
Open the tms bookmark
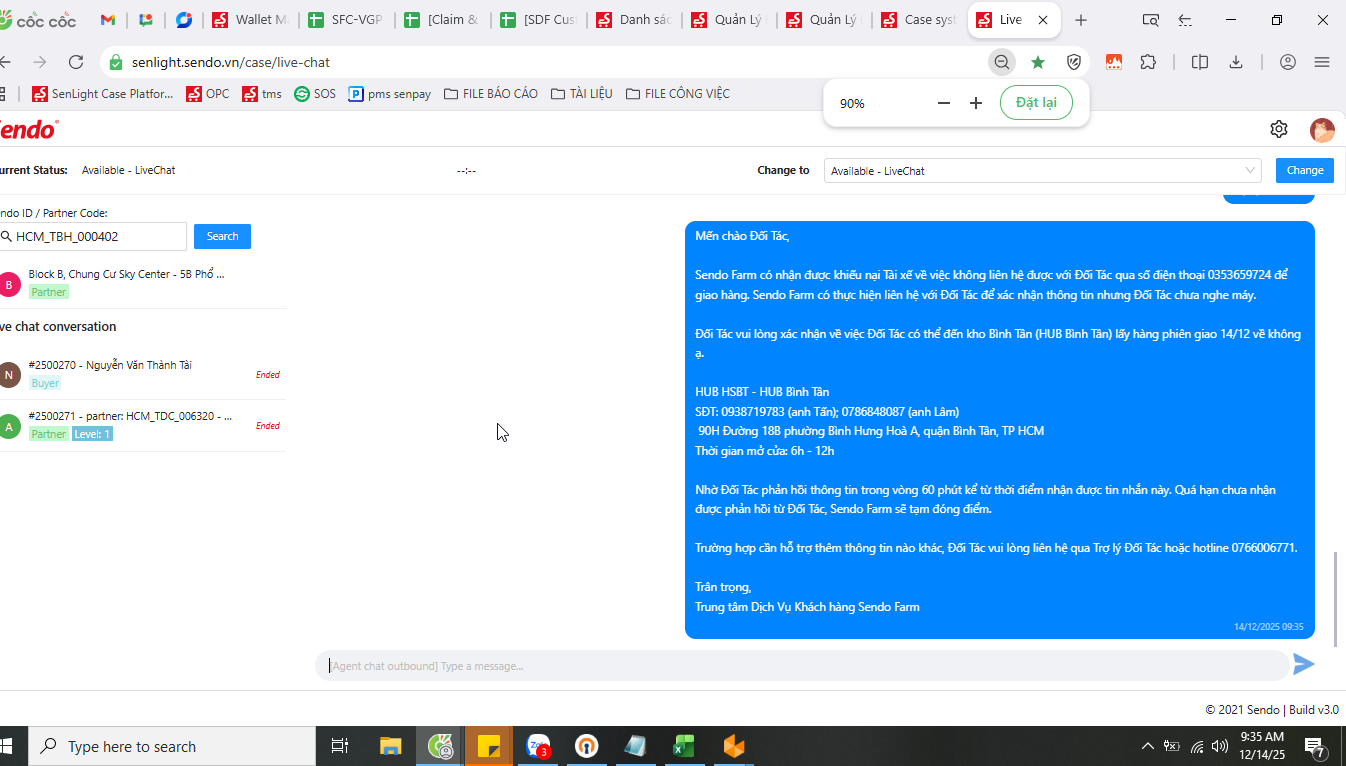(x=262, y=94)
